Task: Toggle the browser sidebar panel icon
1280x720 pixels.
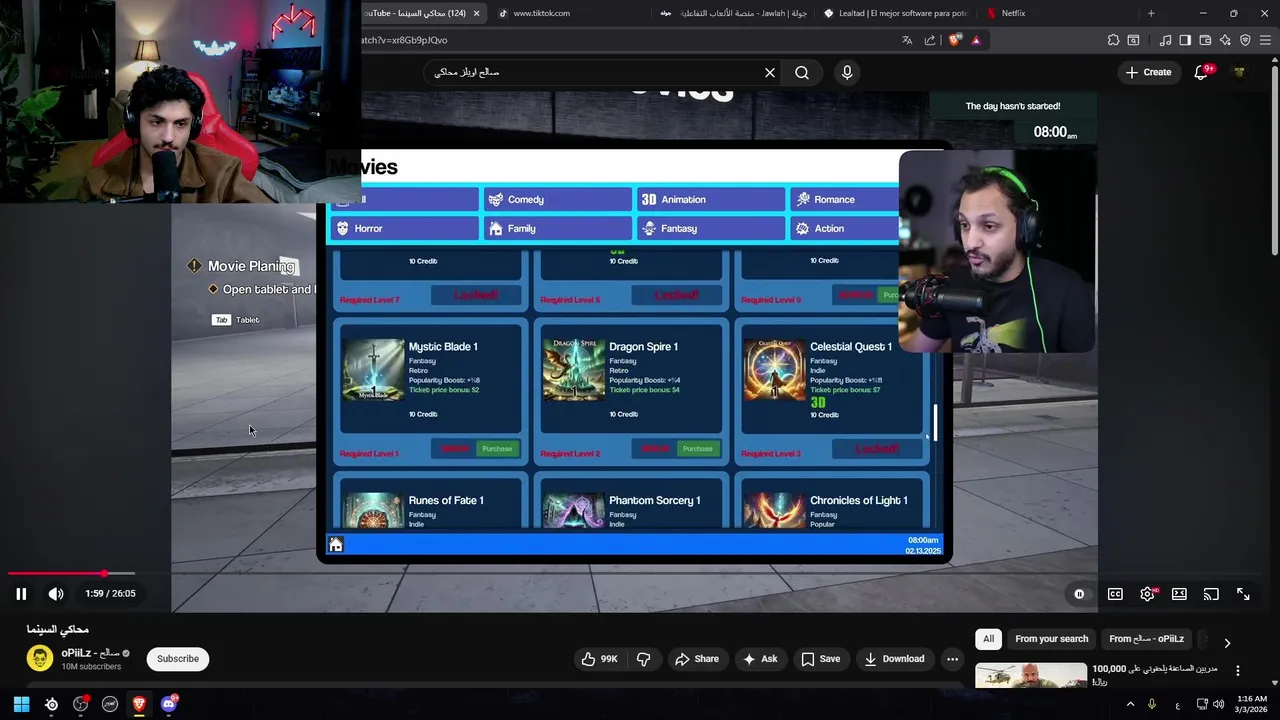Action: [1185, 40]
